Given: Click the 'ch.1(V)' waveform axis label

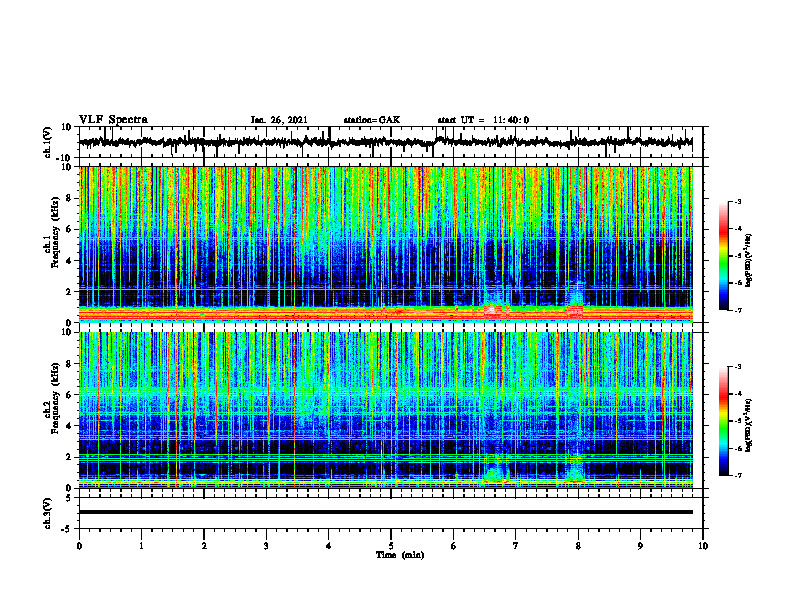Looking at the screenshot, I should (x=48, y=142).
